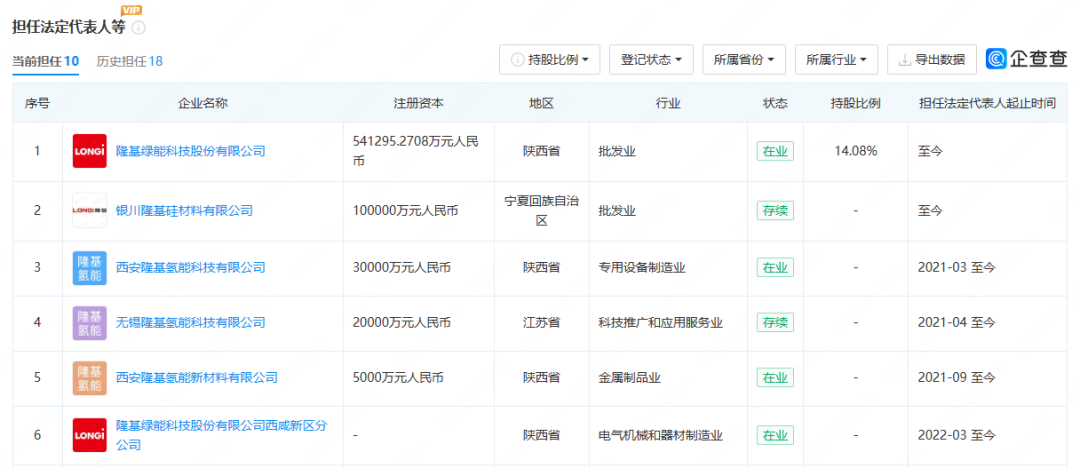Click the 企查查 brand logo
1080x468 pixels.
click(1027, 59)
